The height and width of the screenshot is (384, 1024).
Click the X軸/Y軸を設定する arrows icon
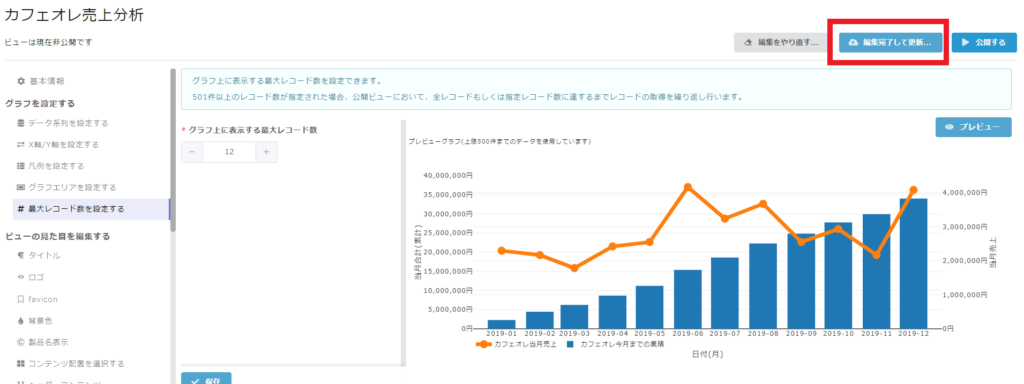(21, 144)
